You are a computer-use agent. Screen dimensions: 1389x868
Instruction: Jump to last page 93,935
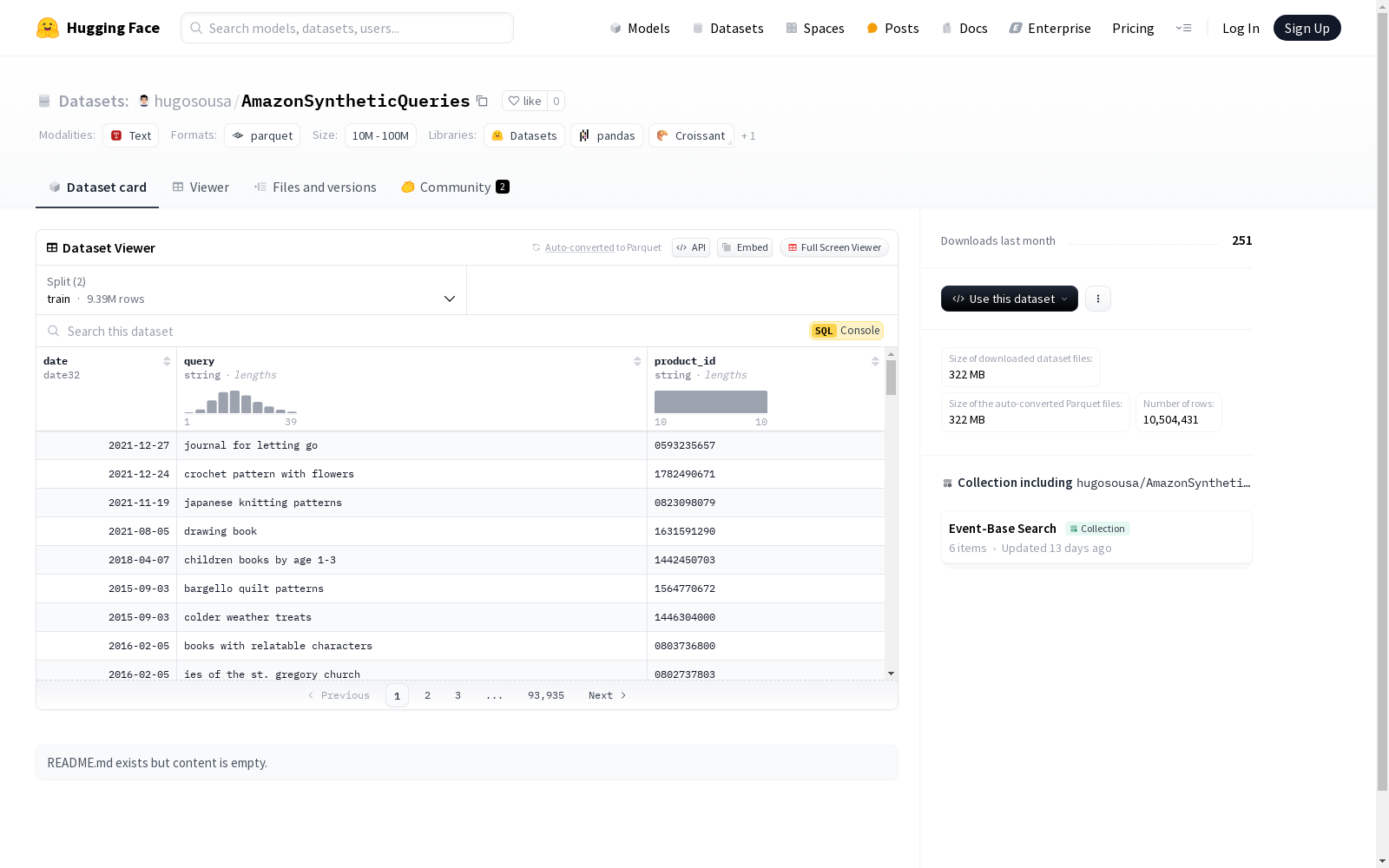coord(546,695)
